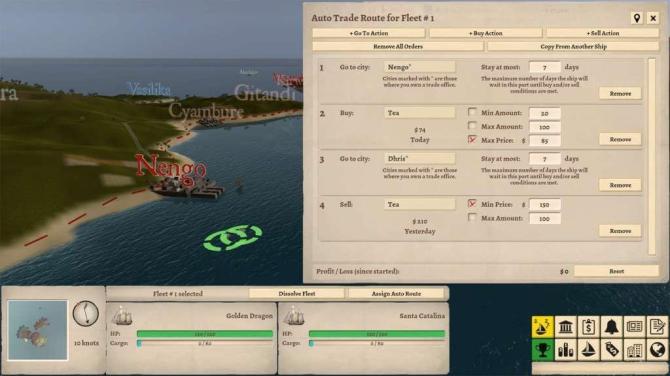Open the Dhris city dropdown in step 3
670x376 pixels.
pyautogui.click(x=420, y=159)
